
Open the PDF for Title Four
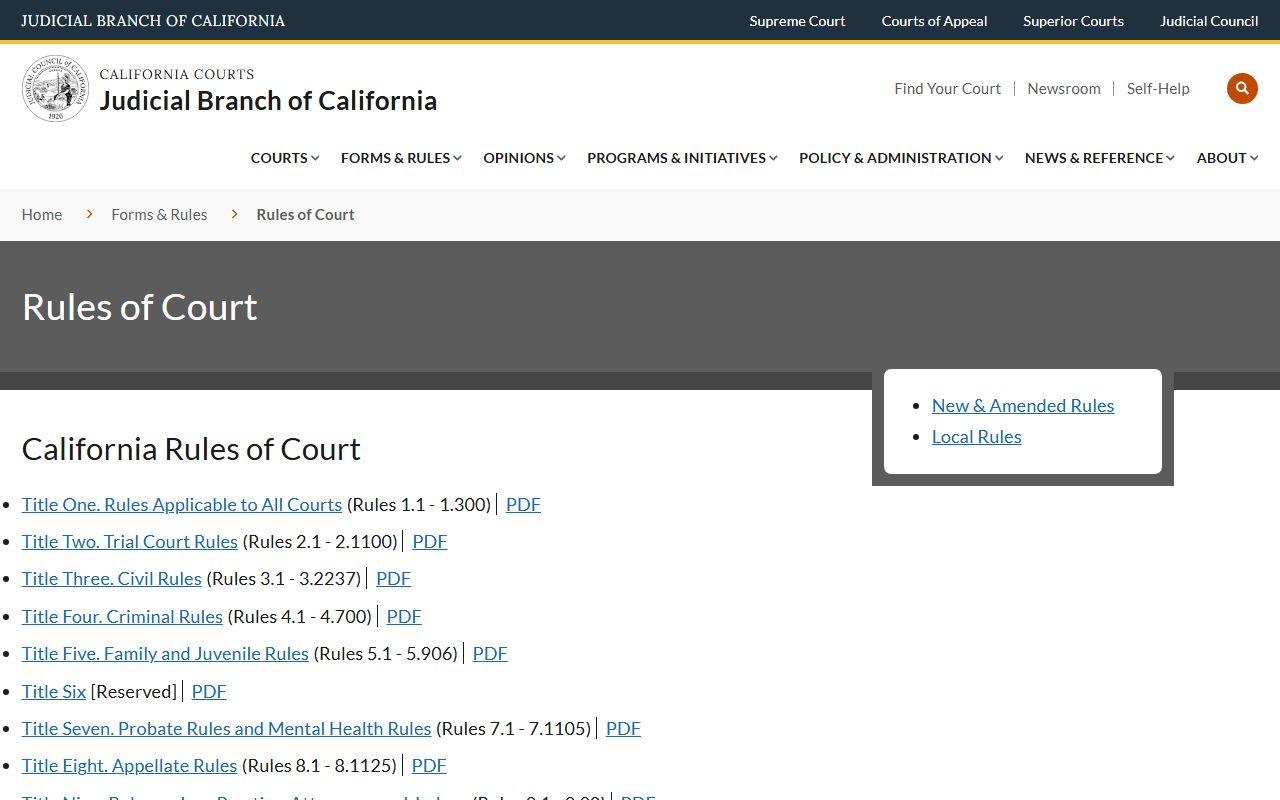coord(404,616)
